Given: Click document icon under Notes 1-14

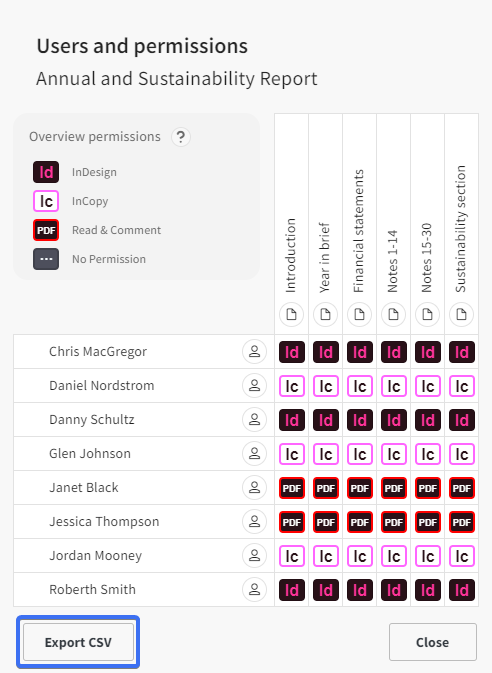Looking at the screenshot, I should pos(394,315).
